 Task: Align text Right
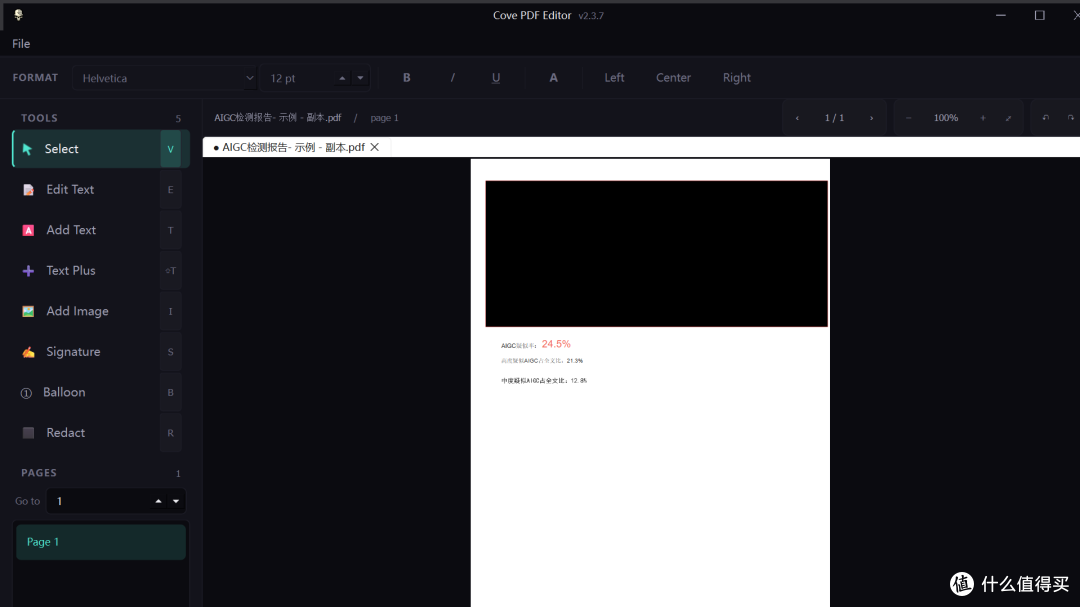coord(736,78)
